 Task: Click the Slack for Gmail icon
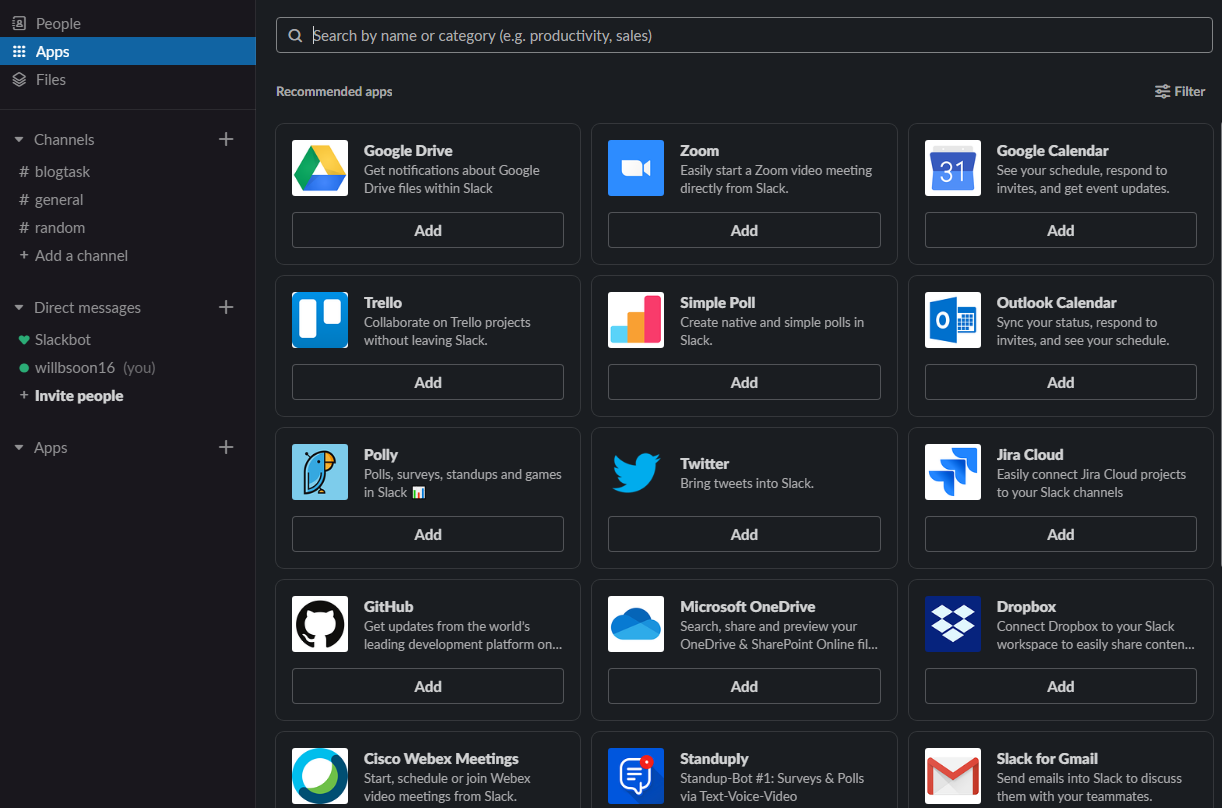click(x=953, y=776)
